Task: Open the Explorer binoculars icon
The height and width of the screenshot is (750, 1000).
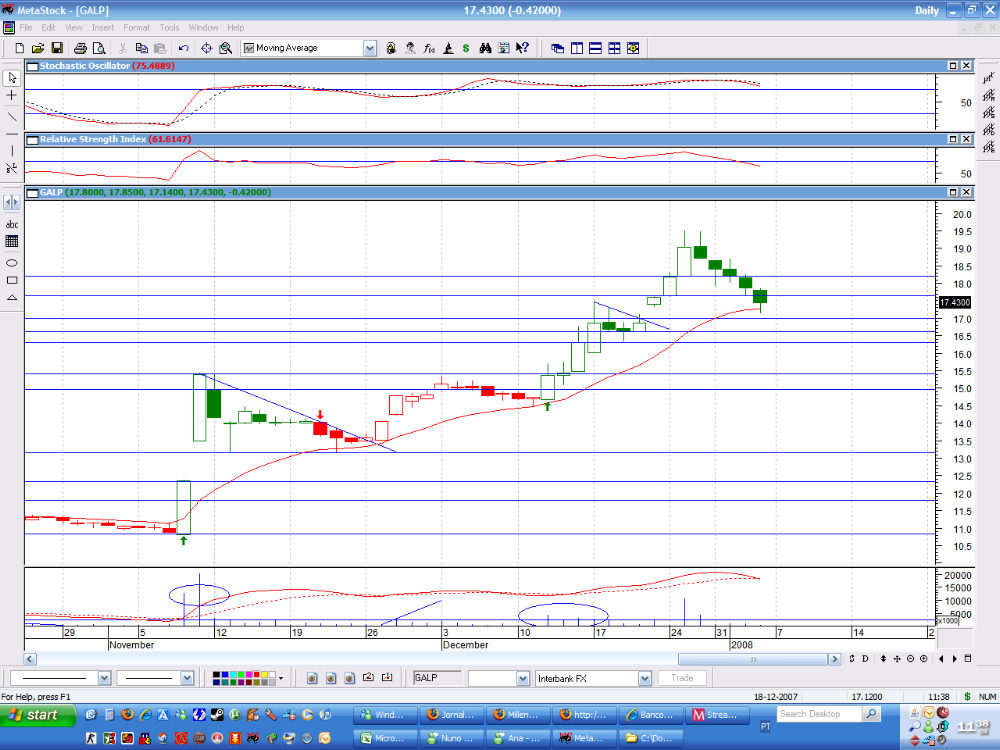Action: 485,48
